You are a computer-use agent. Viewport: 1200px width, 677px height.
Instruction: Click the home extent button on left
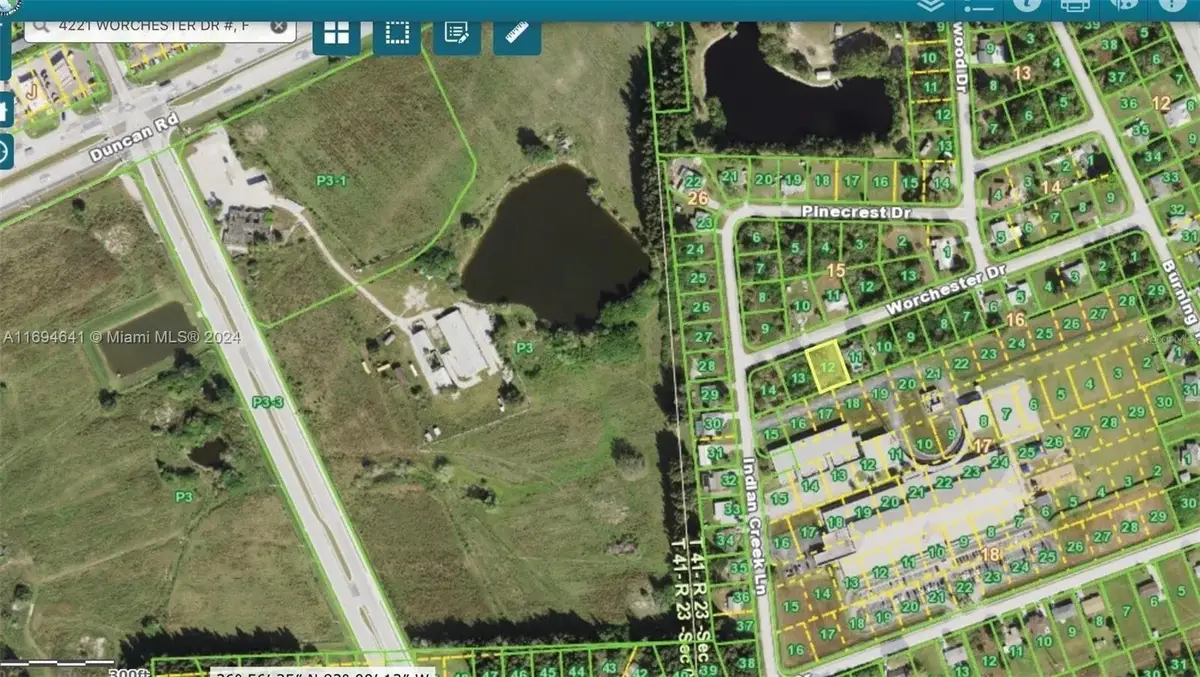5,108
